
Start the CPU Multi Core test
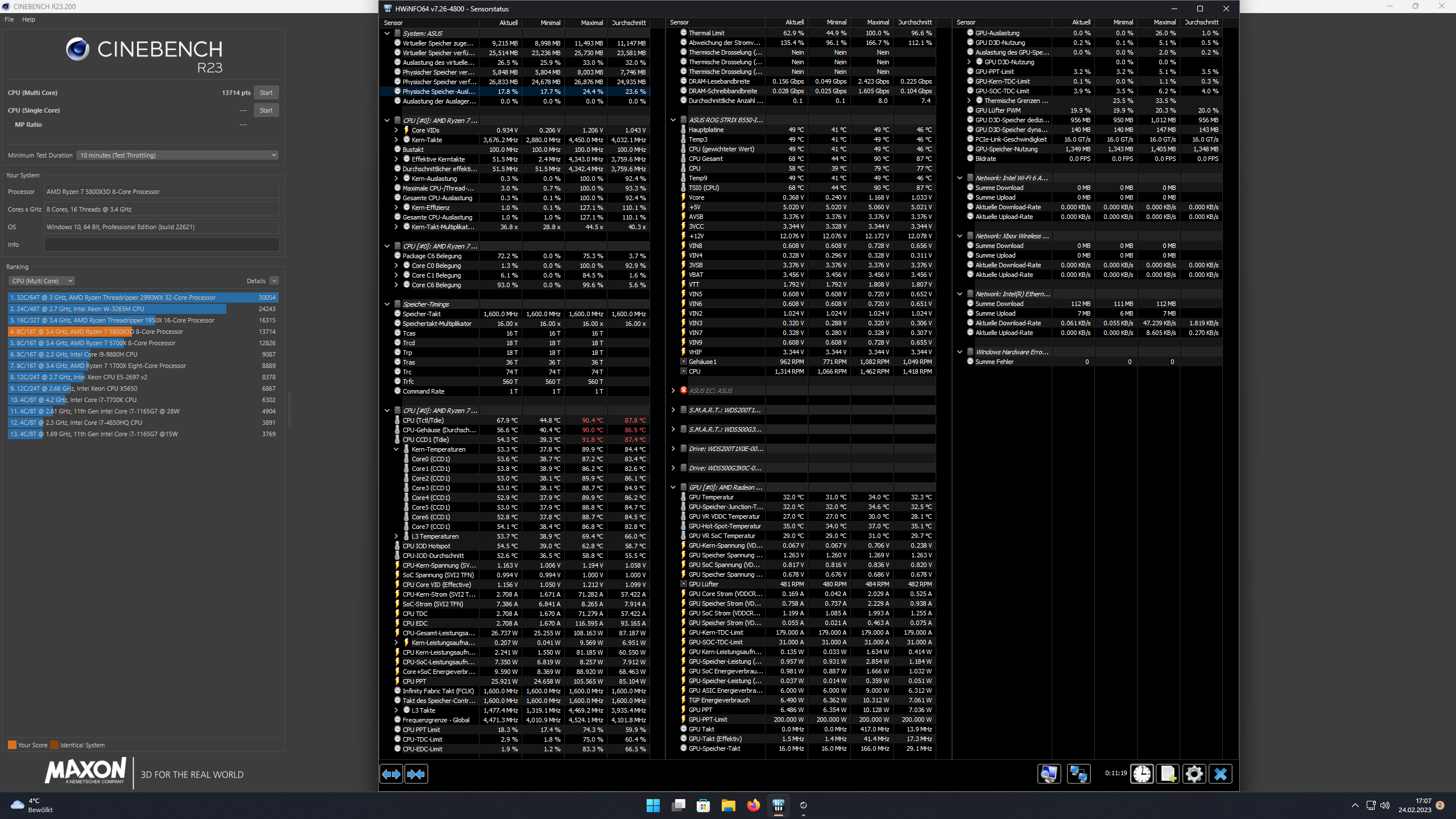coord(266,93)
